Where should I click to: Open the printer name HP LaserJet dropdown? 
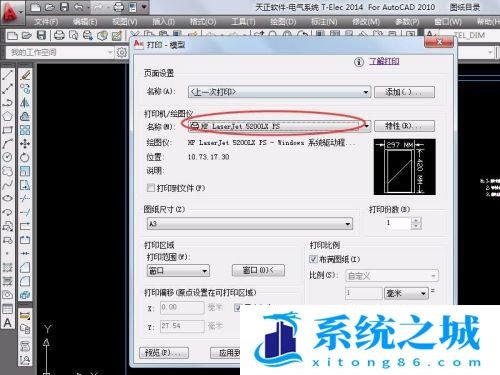point(279,126)
